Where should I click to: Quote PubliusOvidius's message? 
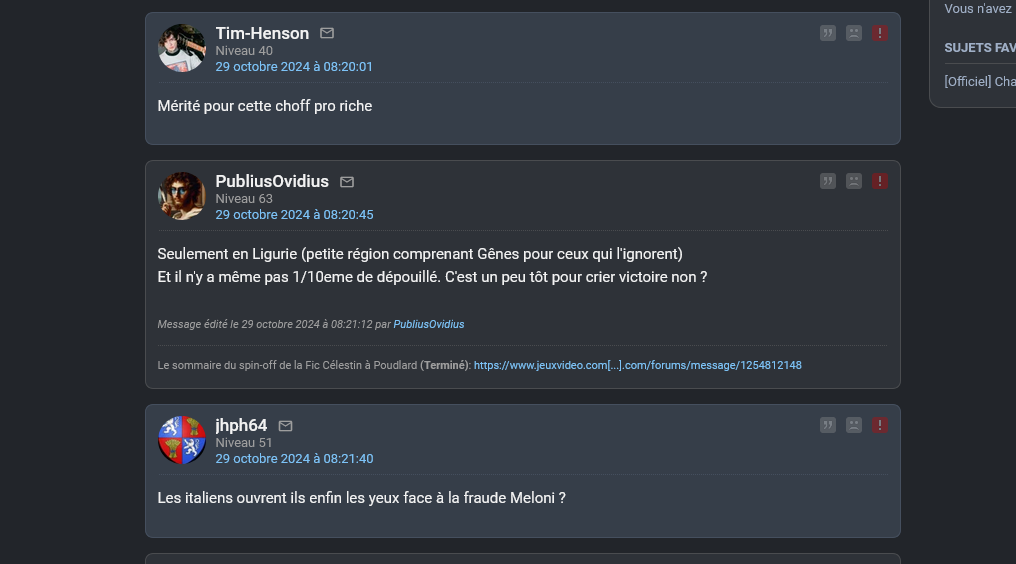(x=827, y=181)
